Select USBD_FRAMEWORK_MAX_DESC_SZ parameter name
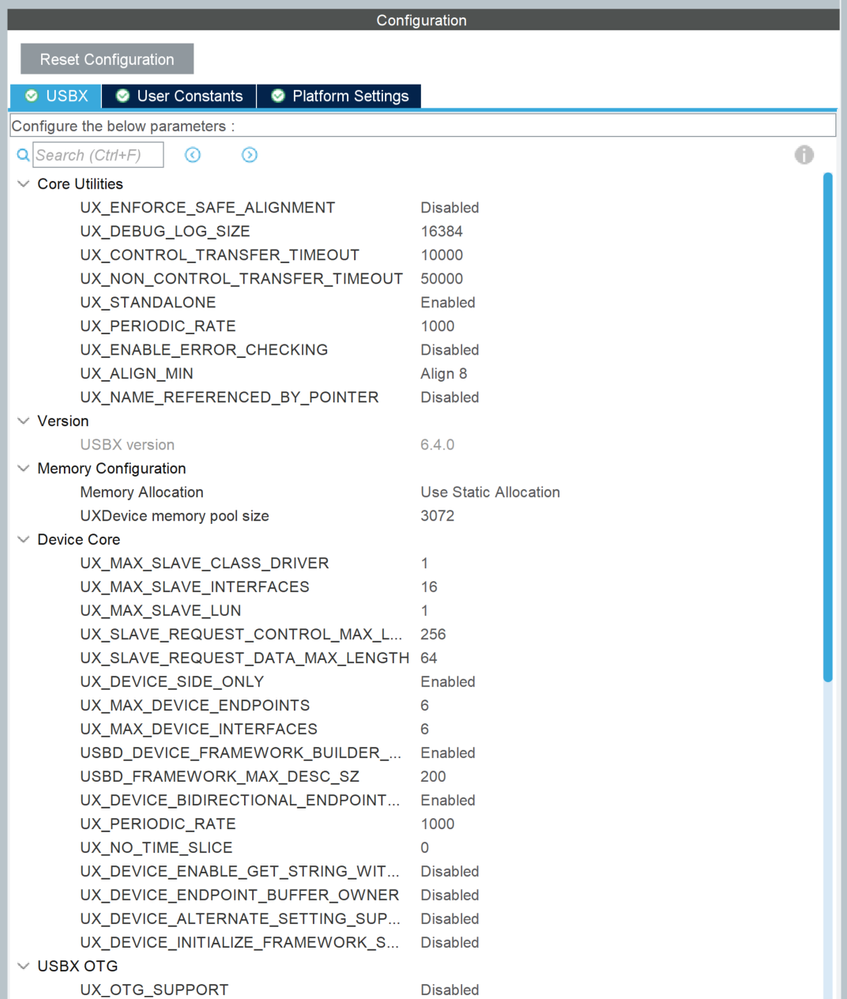This screenshot has height=999, width=847. coord(219,777)
